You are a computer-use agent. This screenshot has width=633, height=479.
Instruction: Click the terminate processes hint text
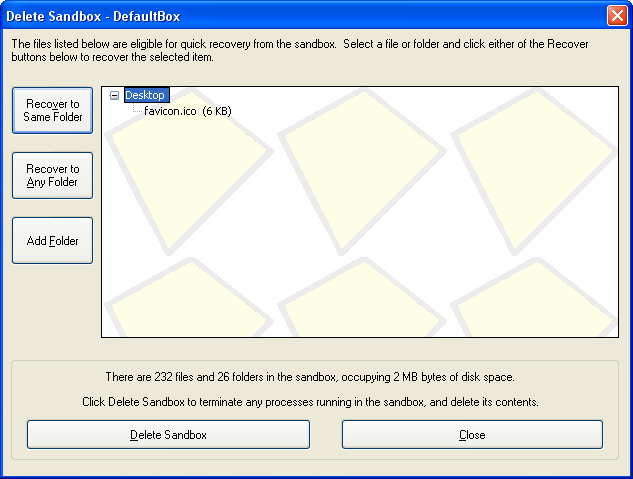pos(310,402)
